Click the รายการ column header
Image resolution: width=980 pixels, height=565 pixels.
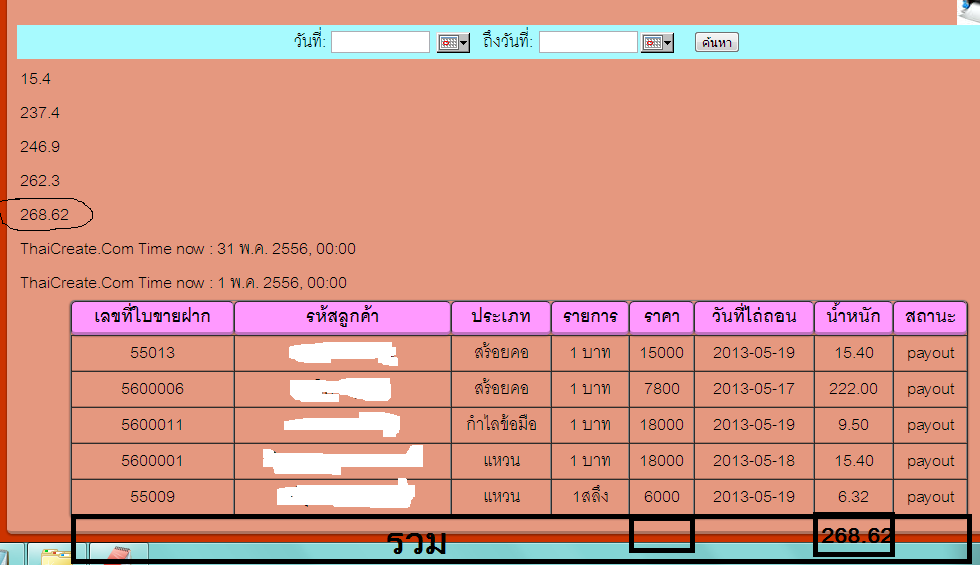pos(590,317)
